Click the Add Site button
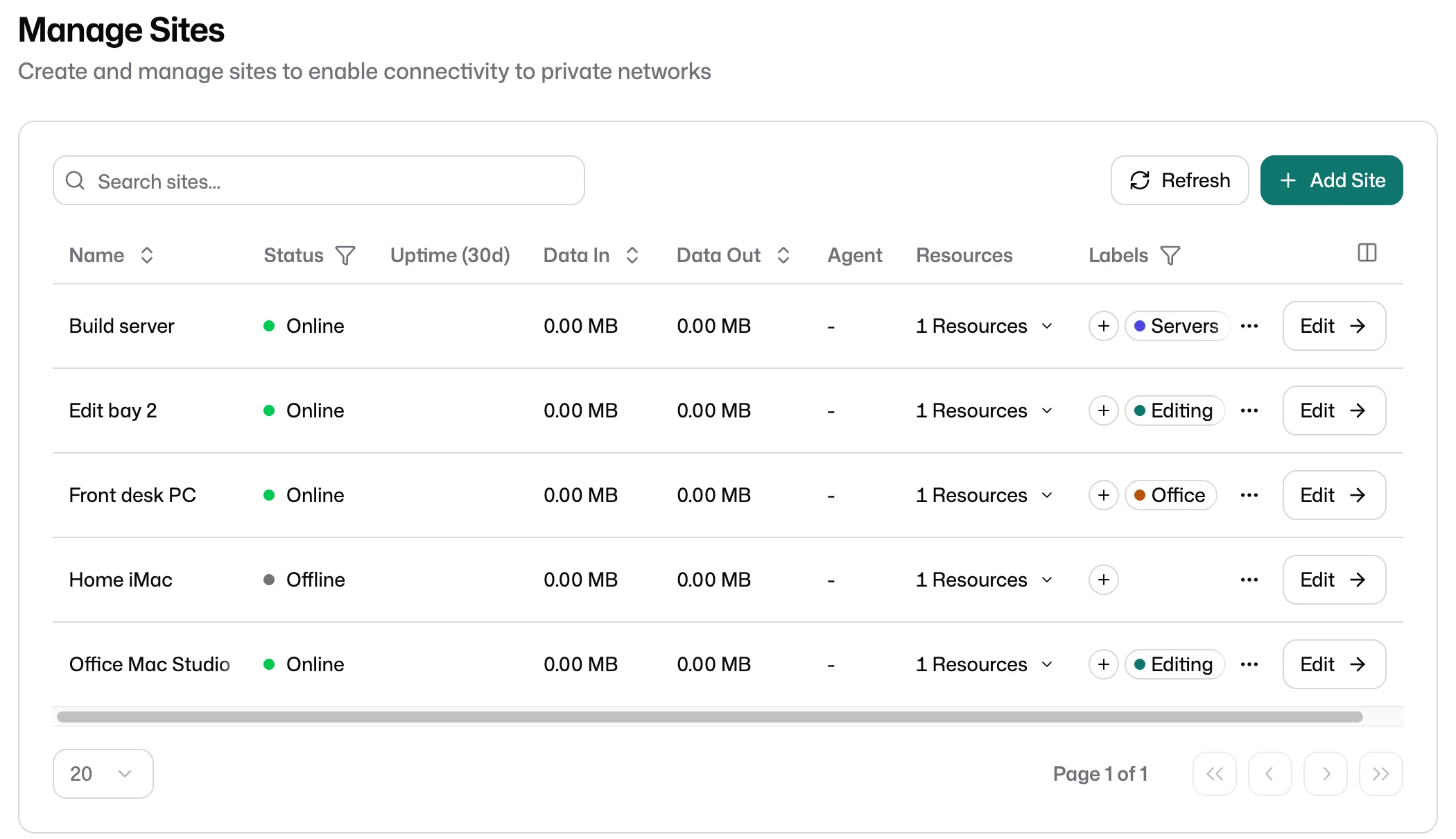This screenshot has width=1456, height=839. tap(1331, 180)
